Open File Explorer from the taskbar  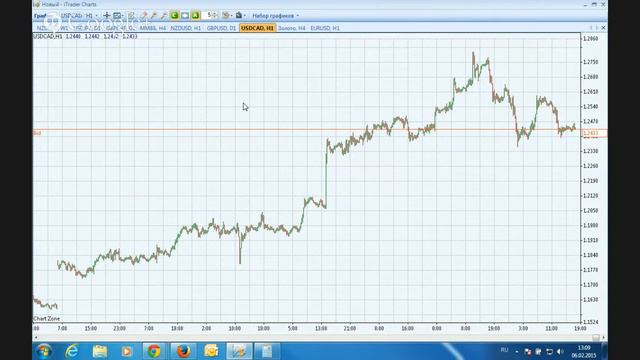99,351
